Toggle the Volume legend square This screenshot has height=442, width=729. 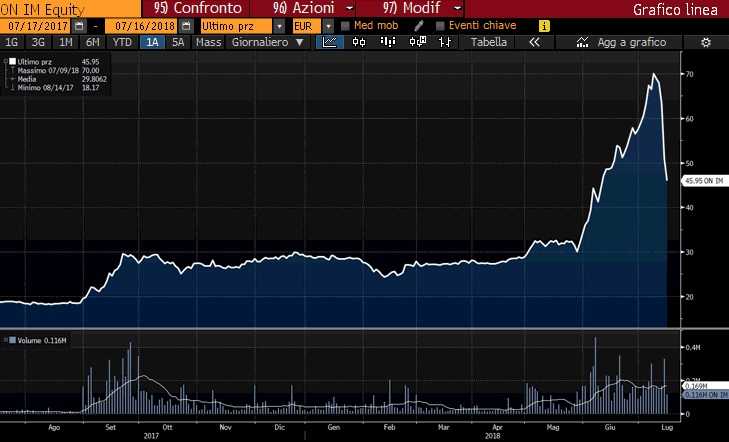click(x=13, y=340)
